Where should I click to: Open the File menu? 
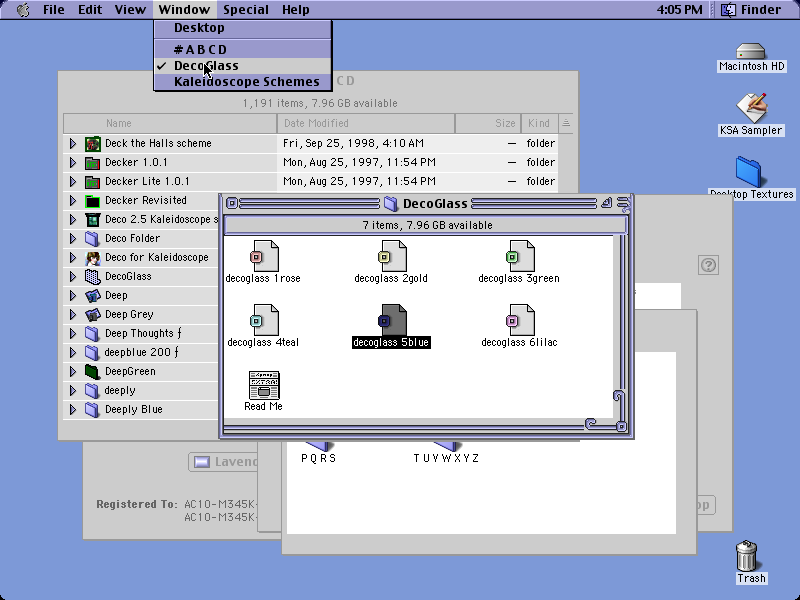point(54,10)
